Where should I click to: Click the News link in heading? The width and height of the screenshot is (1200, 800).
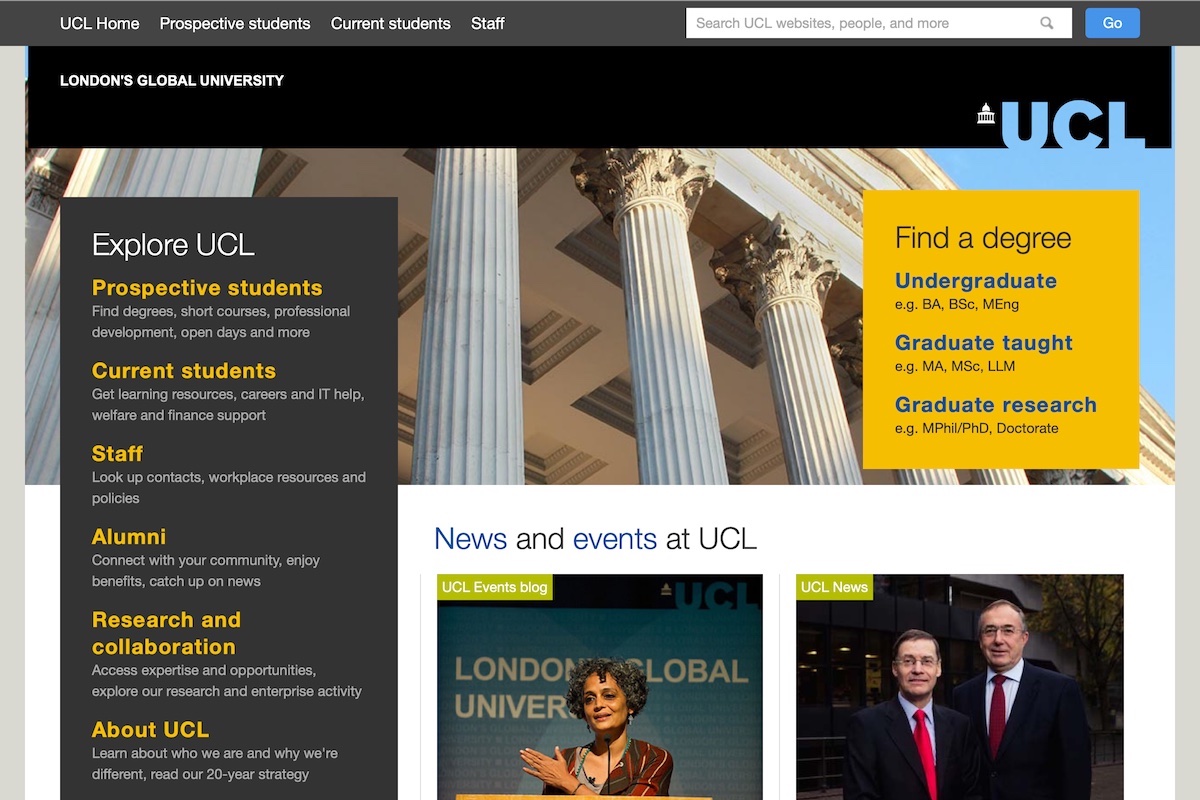coord(471,539)
